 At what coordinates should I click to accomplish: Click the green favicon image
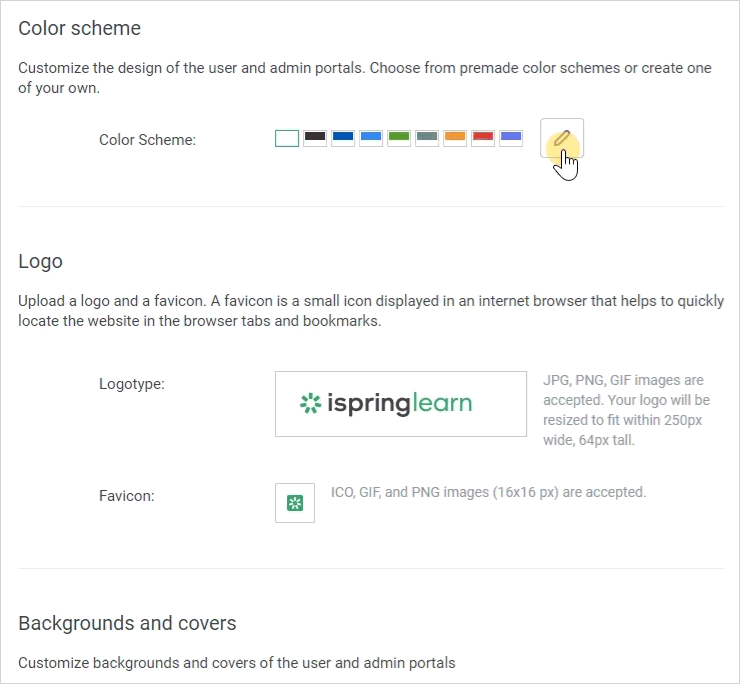295,503
